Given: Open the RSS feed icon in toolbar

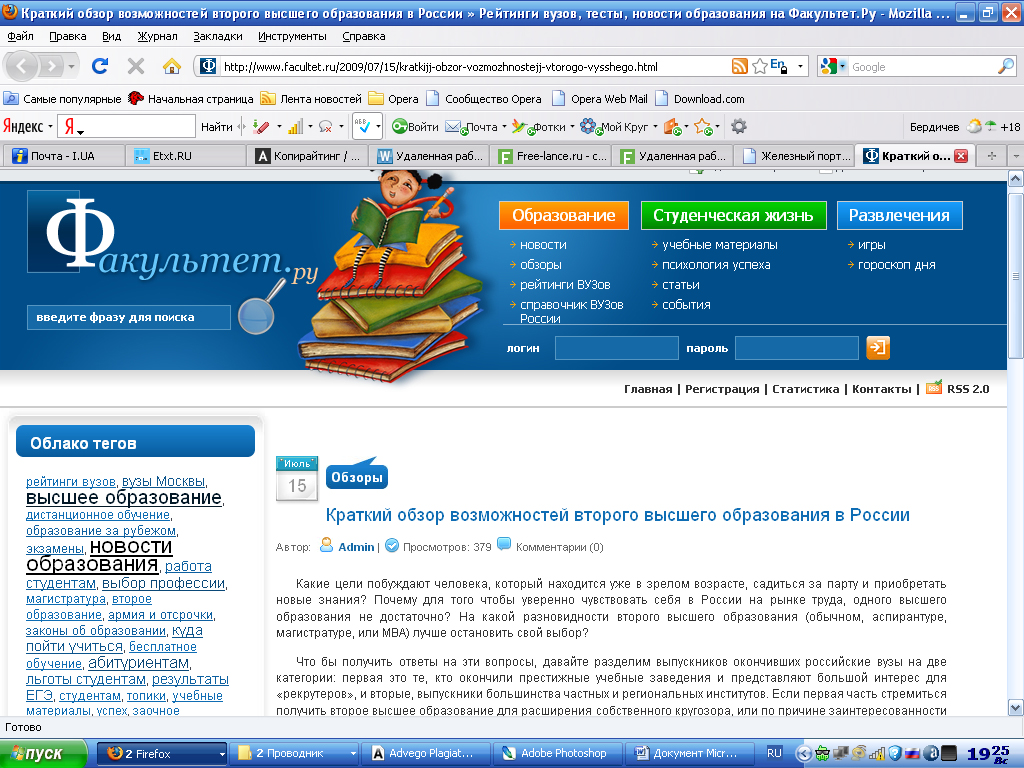Looking at the screenshot, I should 740,64.
